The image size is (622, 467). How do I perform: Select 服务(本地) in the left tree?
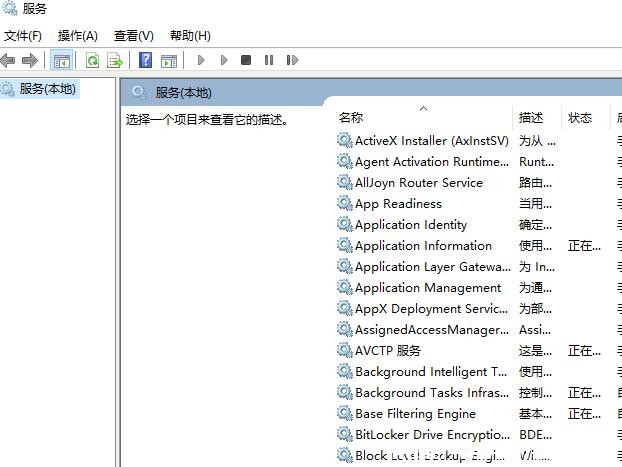pyautogui.click(x=48, y=88)
